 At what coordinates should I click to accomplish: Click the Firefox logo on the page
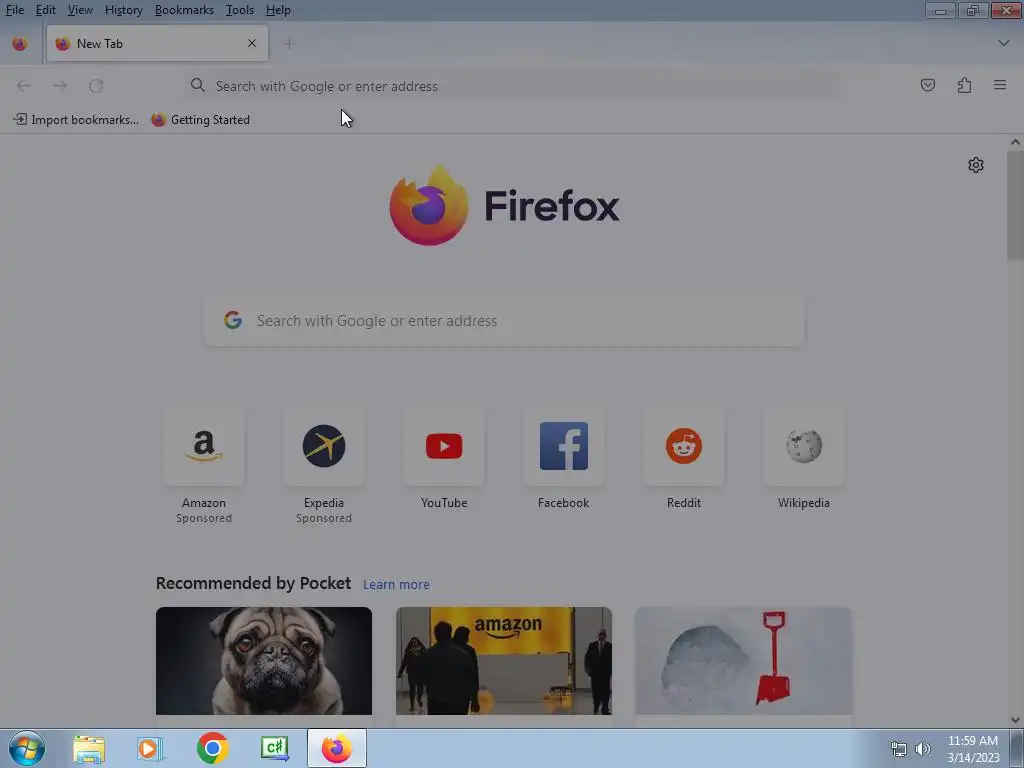point(504,206)
